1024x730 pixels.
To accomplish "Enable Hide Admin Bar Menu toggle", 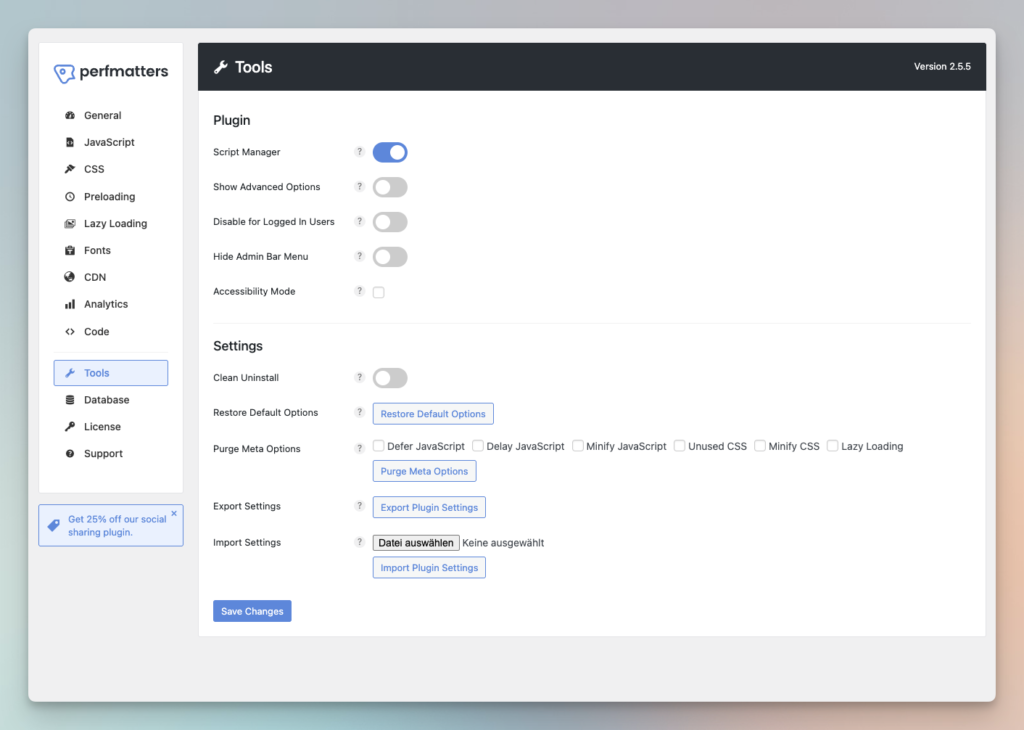I will [x=390, y=257].
